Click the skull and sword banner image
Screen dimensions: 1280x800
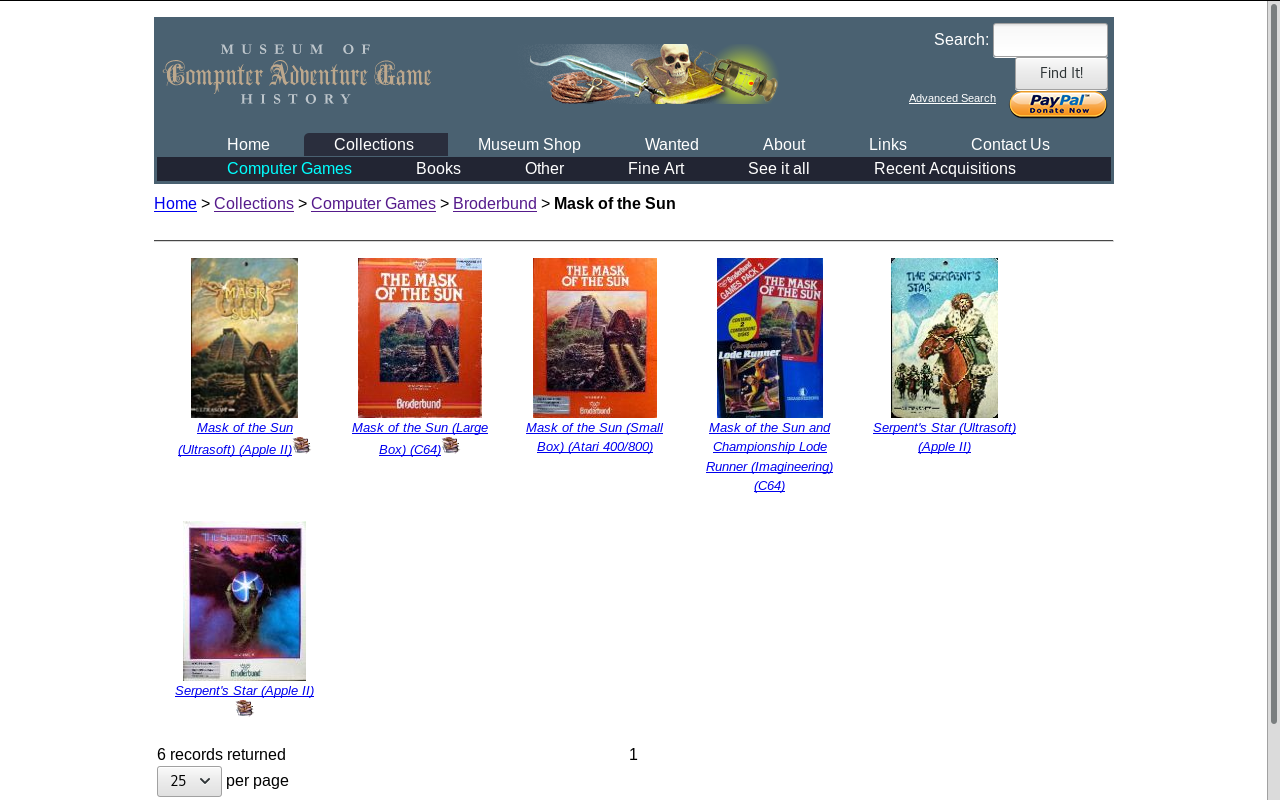[x=654, y=74]
